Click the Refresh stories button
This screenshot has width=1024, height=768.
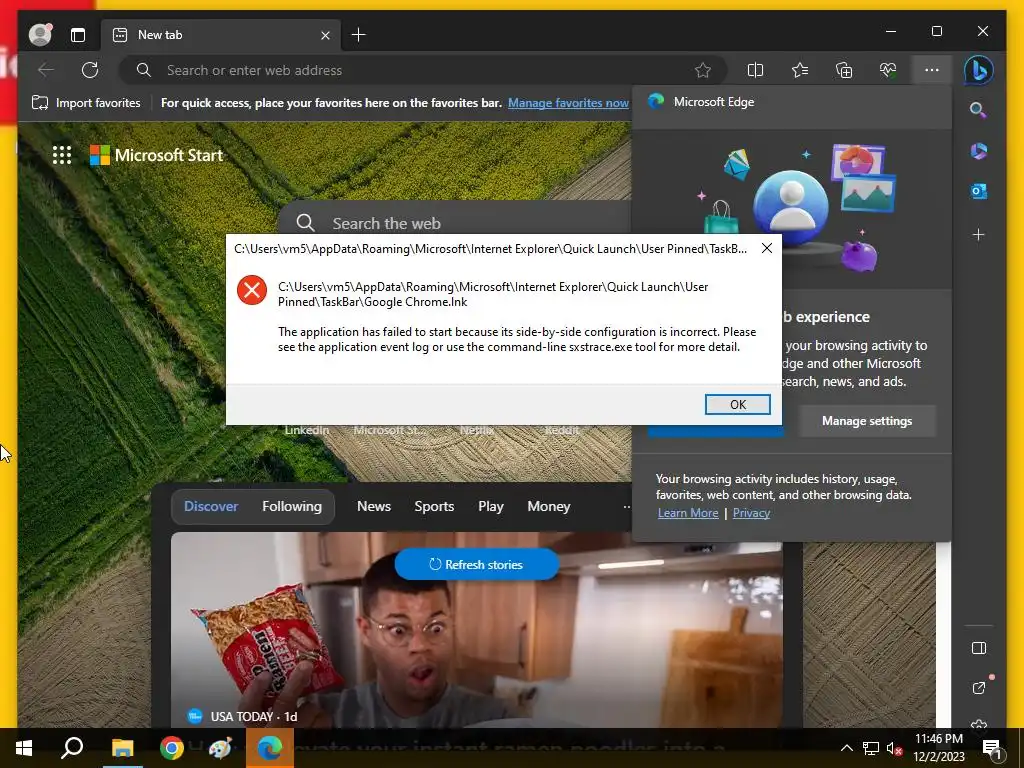(x=477, y=564)
